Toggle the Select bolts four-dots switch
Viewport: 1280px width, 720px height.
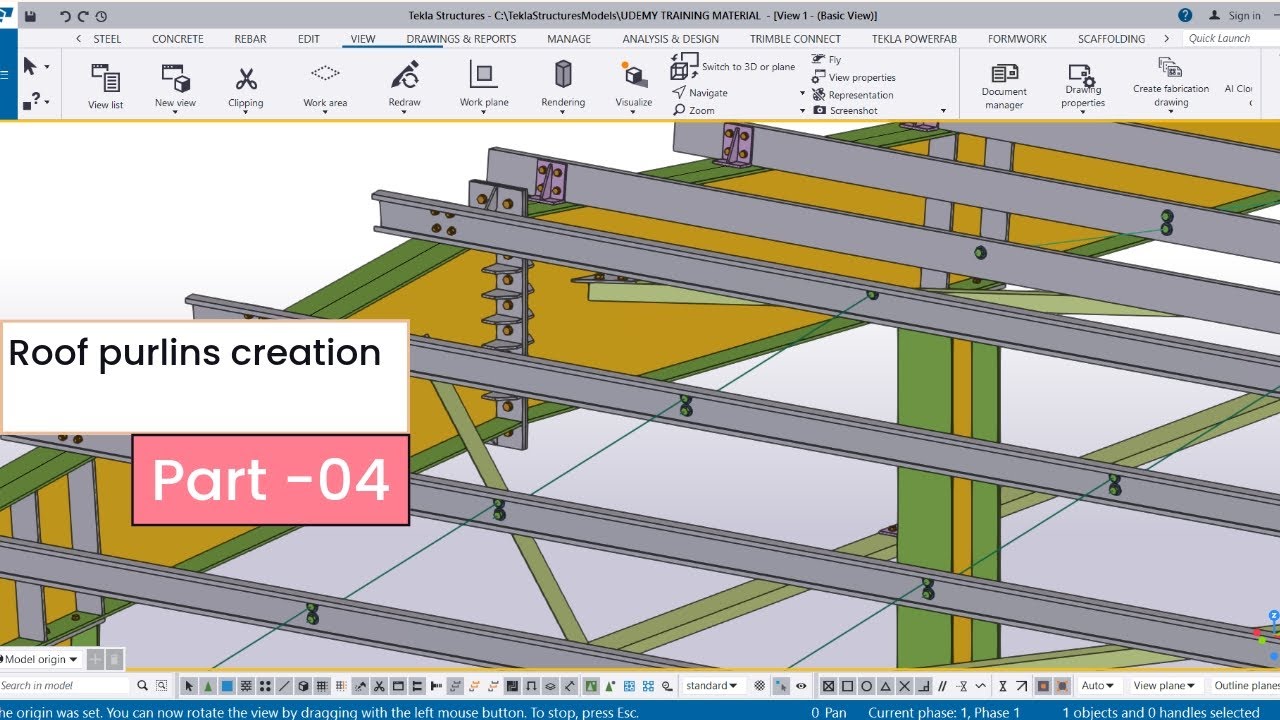tap(265, 686)
